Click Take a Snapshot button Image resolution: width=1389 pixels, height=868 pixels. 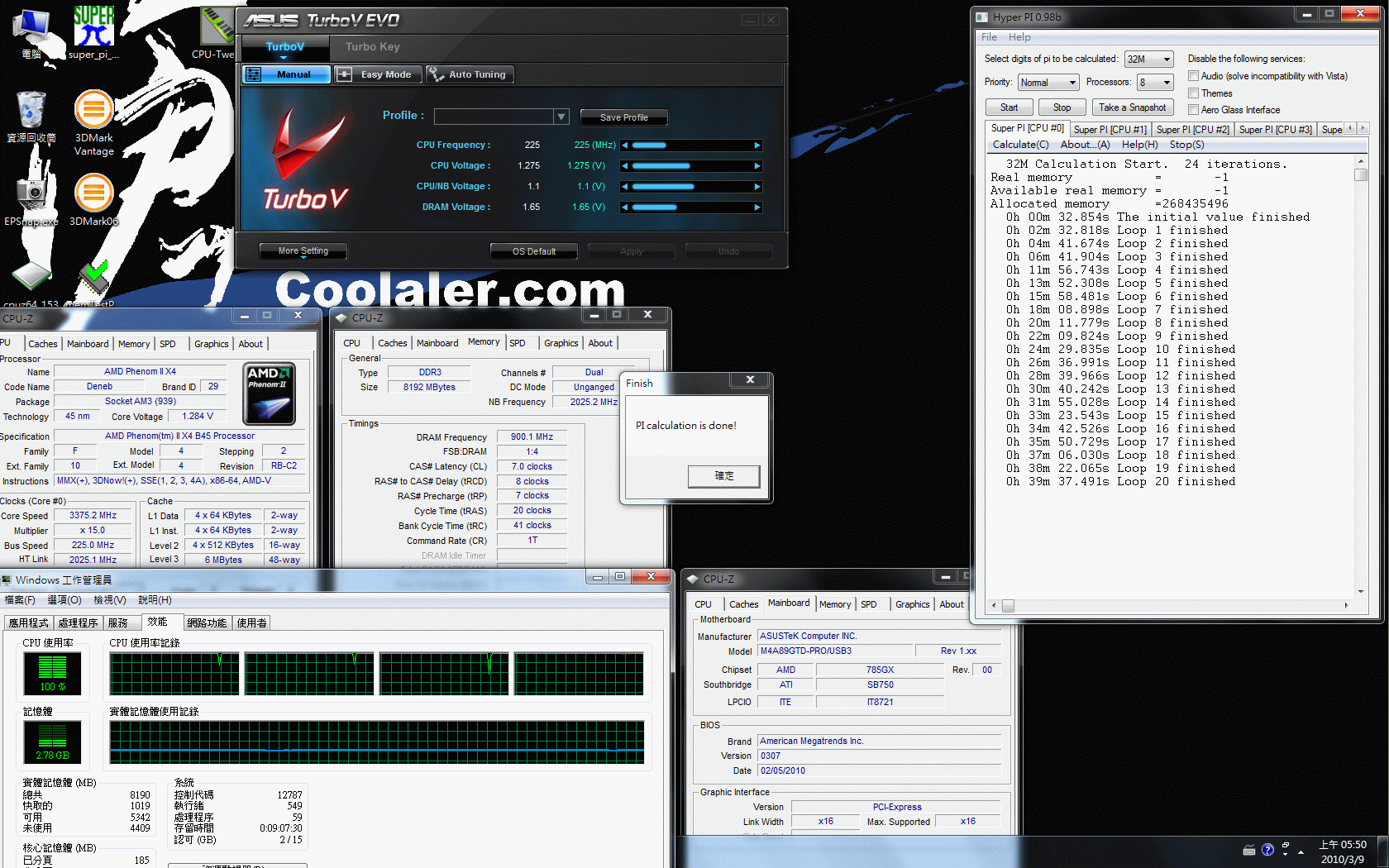[x=1132, y=107]
